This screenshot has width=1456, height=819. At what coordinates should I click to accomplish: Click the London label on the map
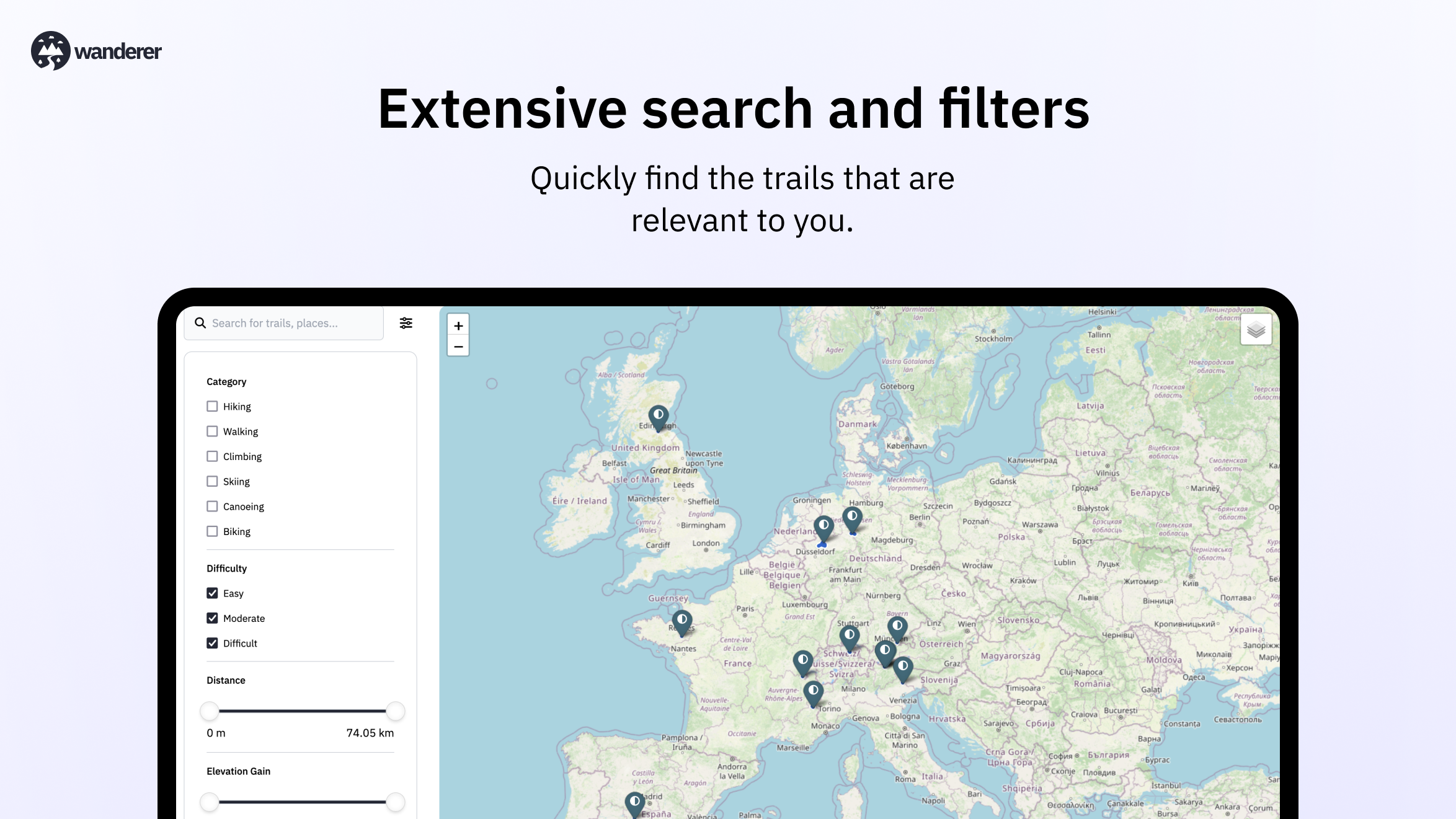pyautogui.click(x=706, y=543)
